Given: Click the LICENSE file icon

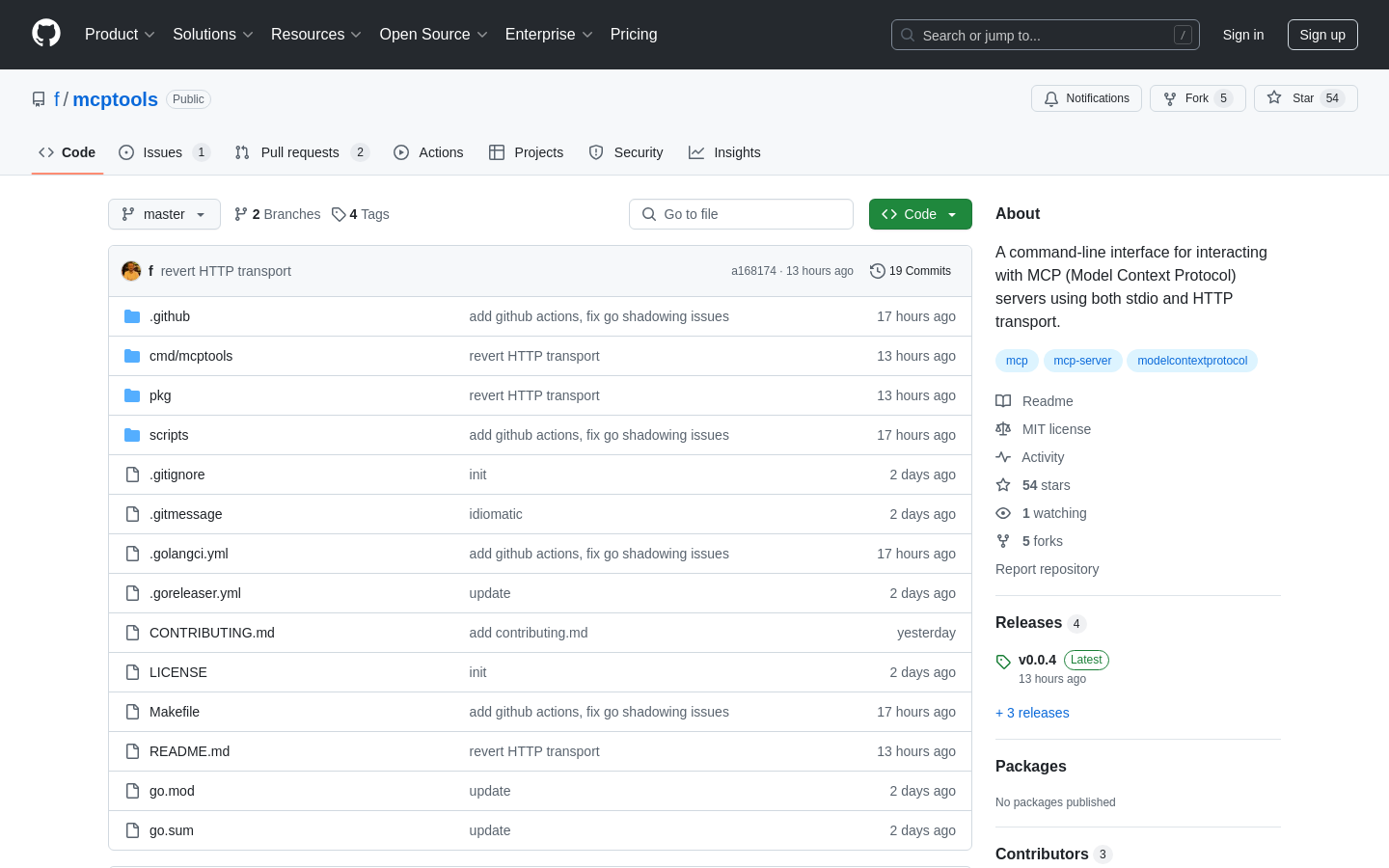Looking at the screenshot, I should pos(132,672).
